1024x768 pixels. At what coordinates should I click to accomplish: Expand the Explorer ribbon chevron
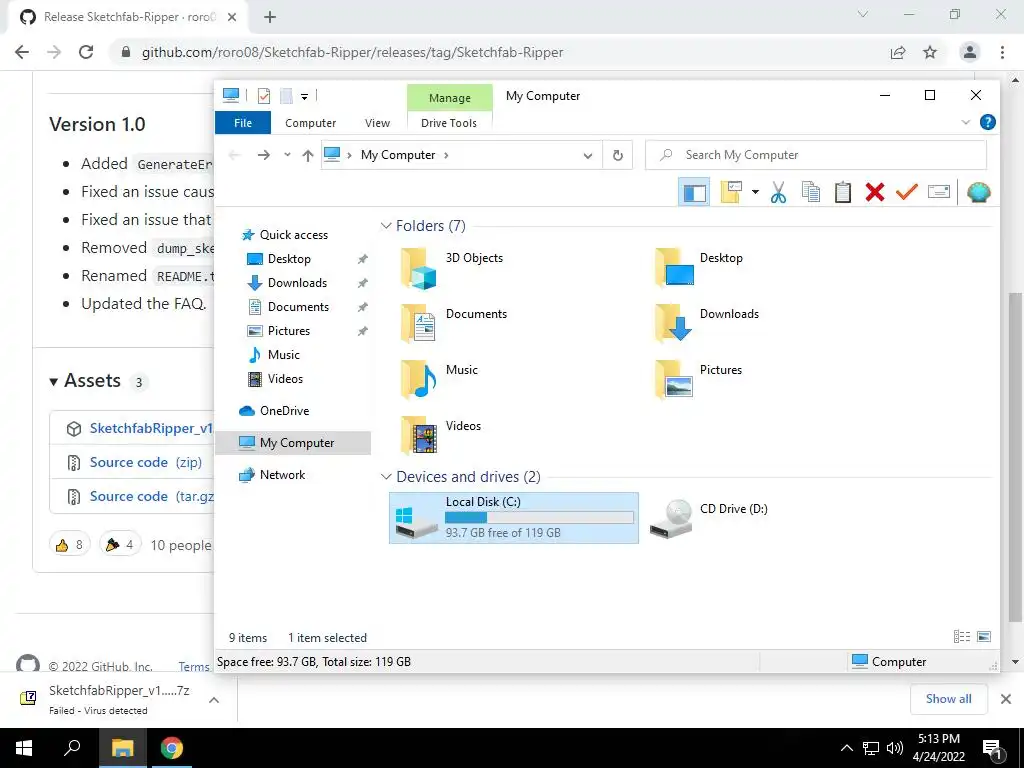pos(966,122)
